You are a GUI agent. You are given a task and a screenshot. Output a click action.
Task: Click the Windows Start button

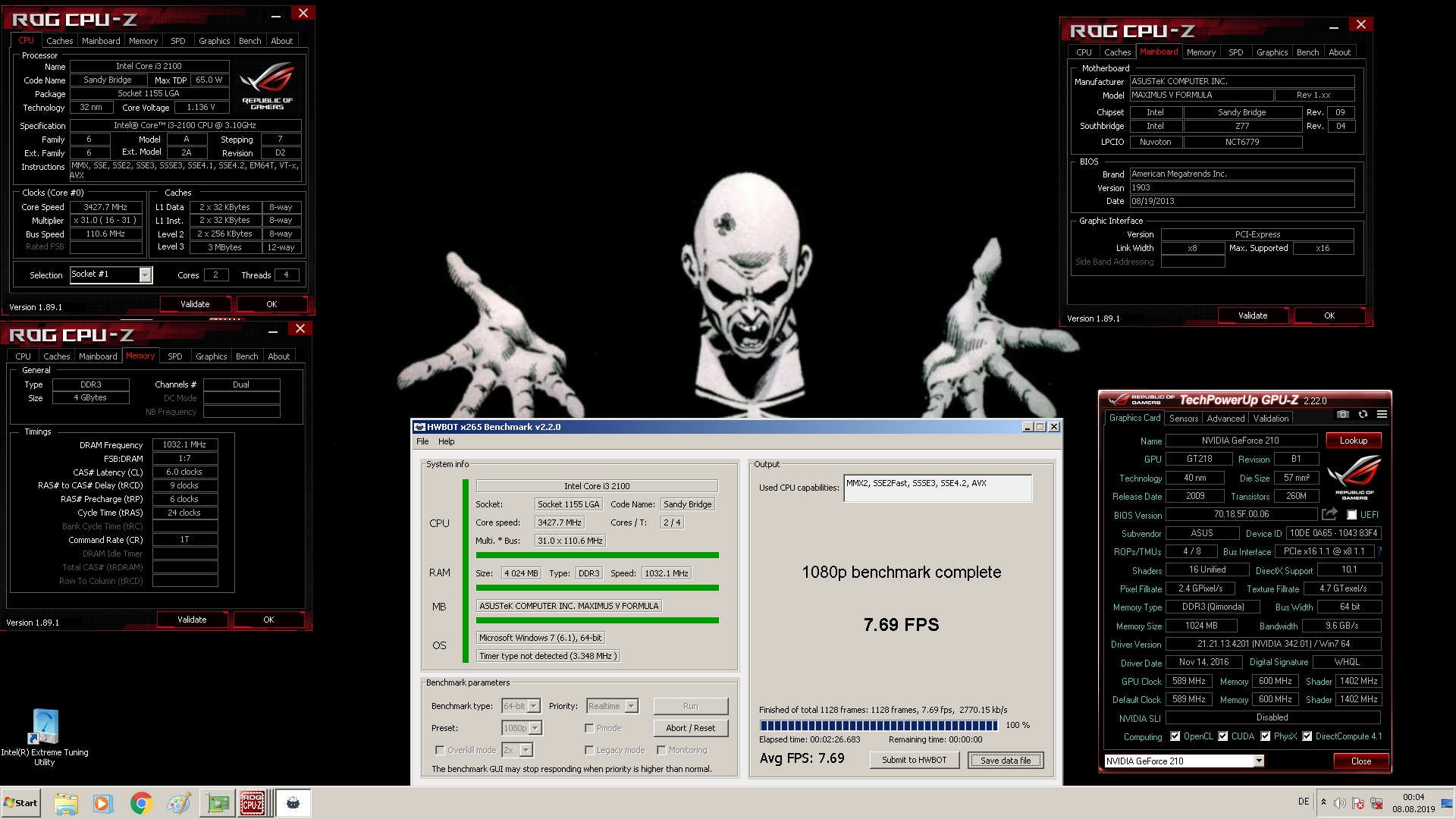tap(20, 803)
